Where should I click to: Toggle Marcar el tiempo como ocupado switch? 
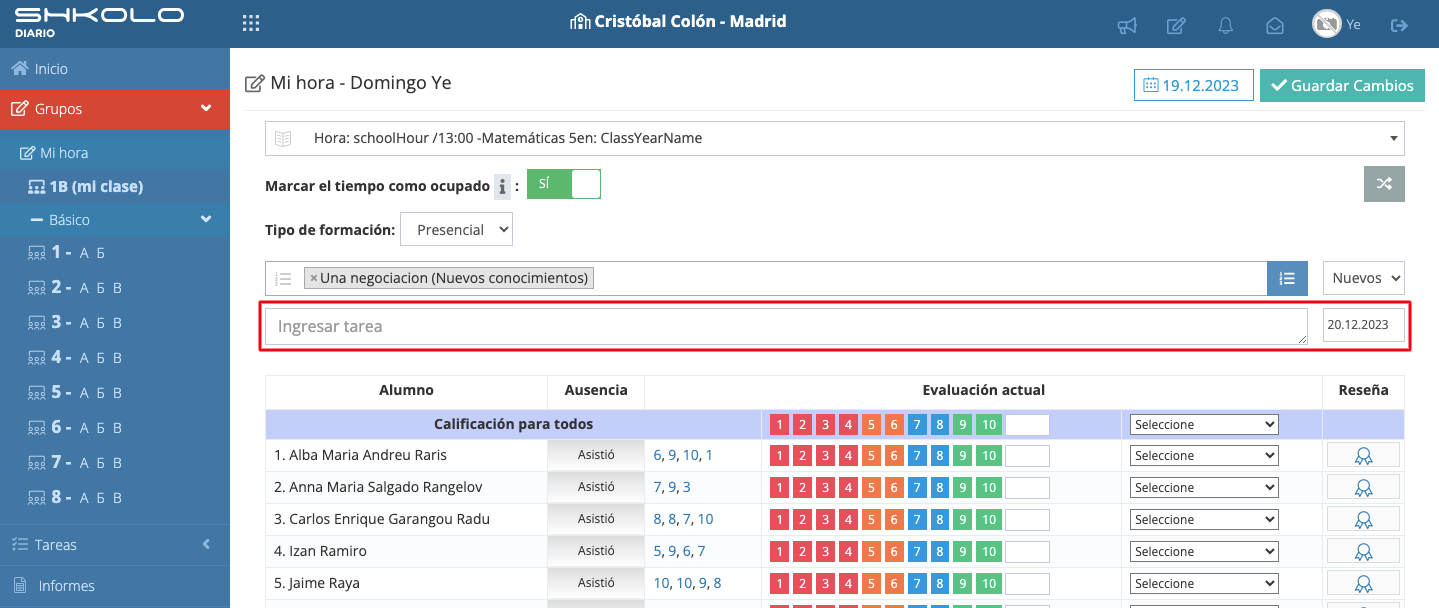click(563, 184)
